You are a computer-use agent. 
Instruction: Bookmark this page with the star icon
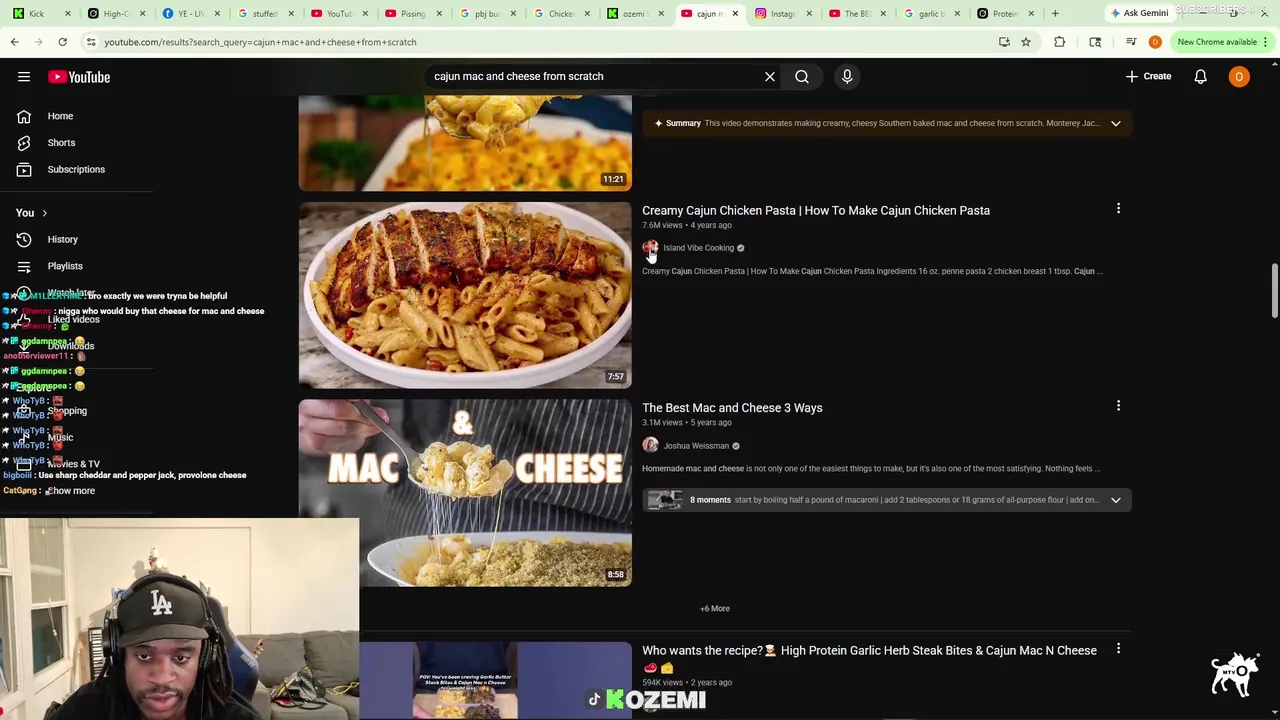pyautogui.click(x=1025, y=42)
